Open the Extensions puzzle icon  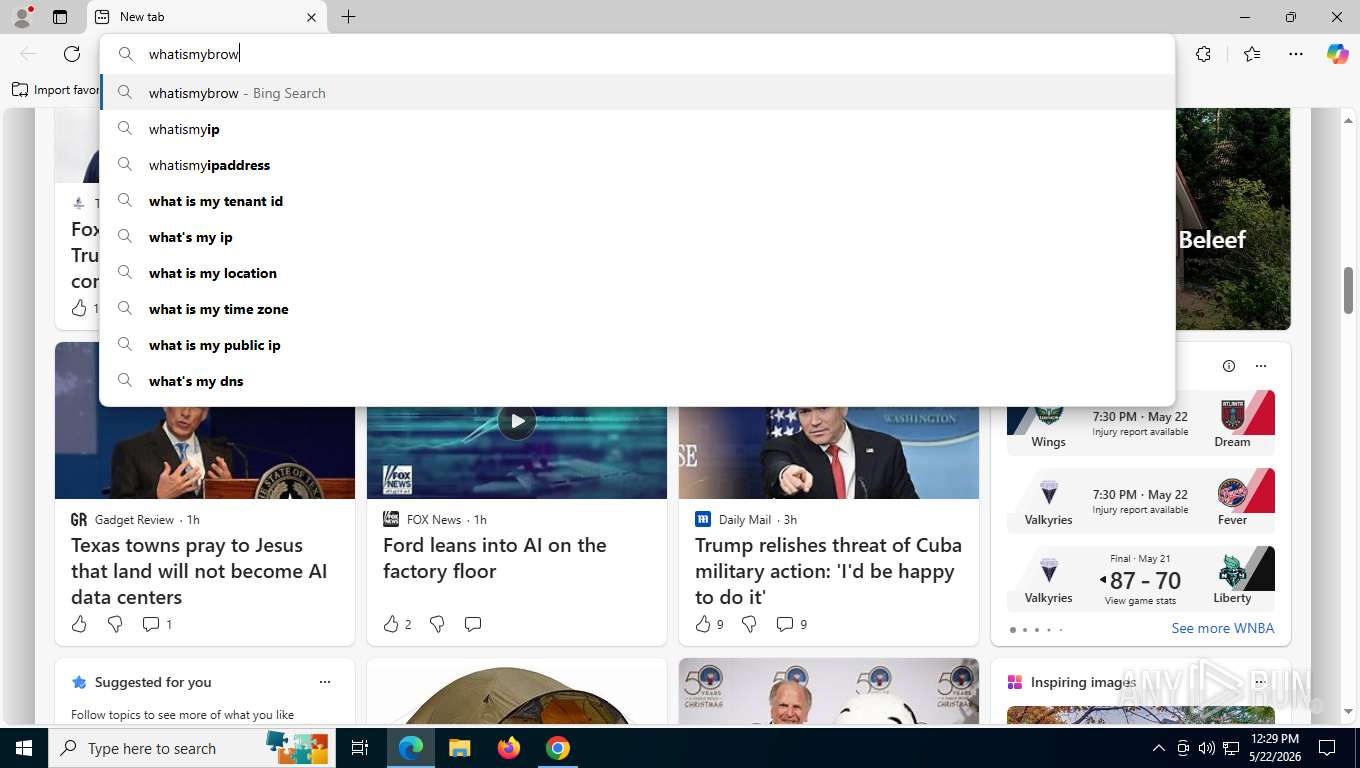[x=1203, y=54]
